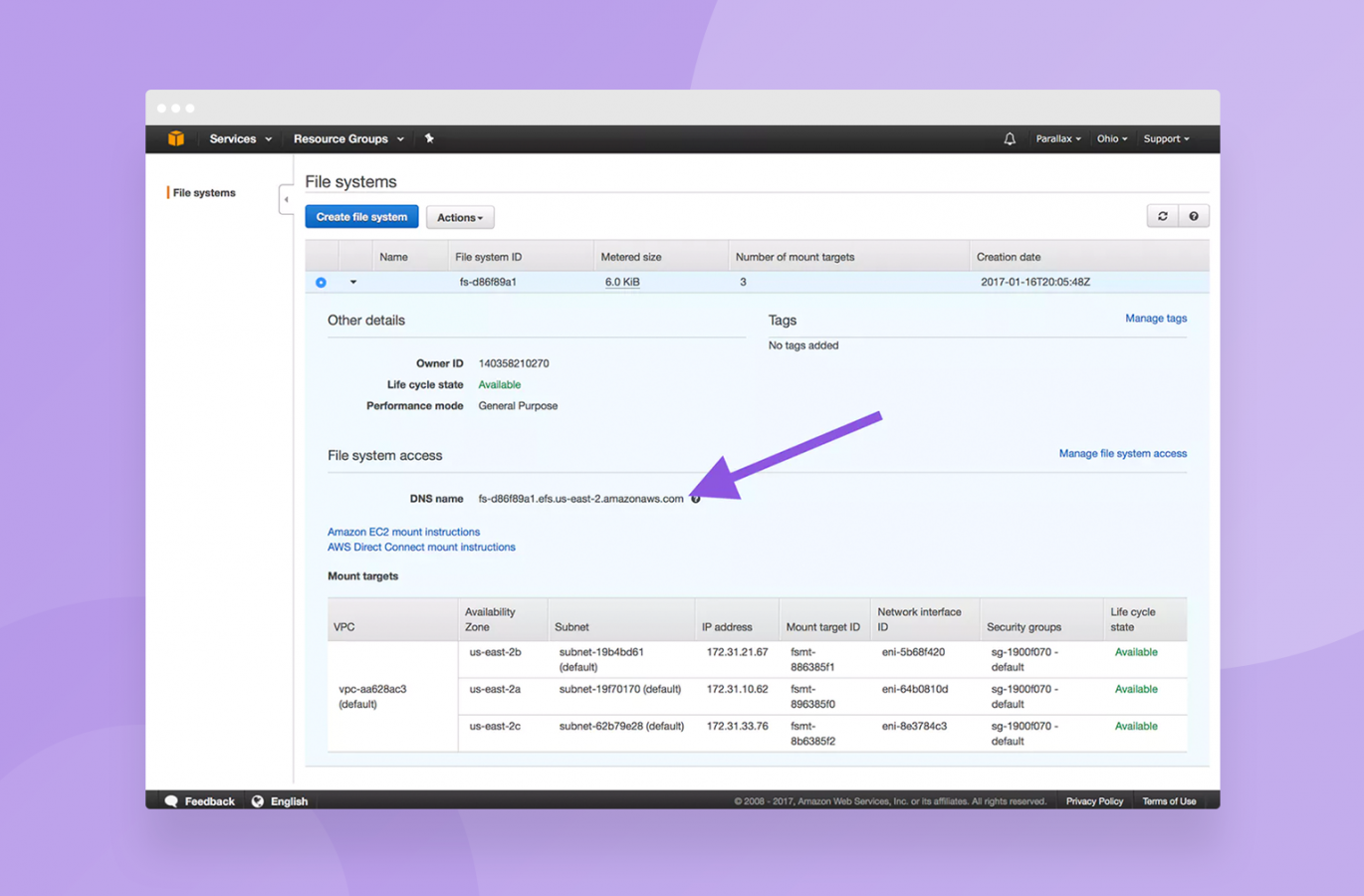Refresh the file systems list

click(1162, 216)
